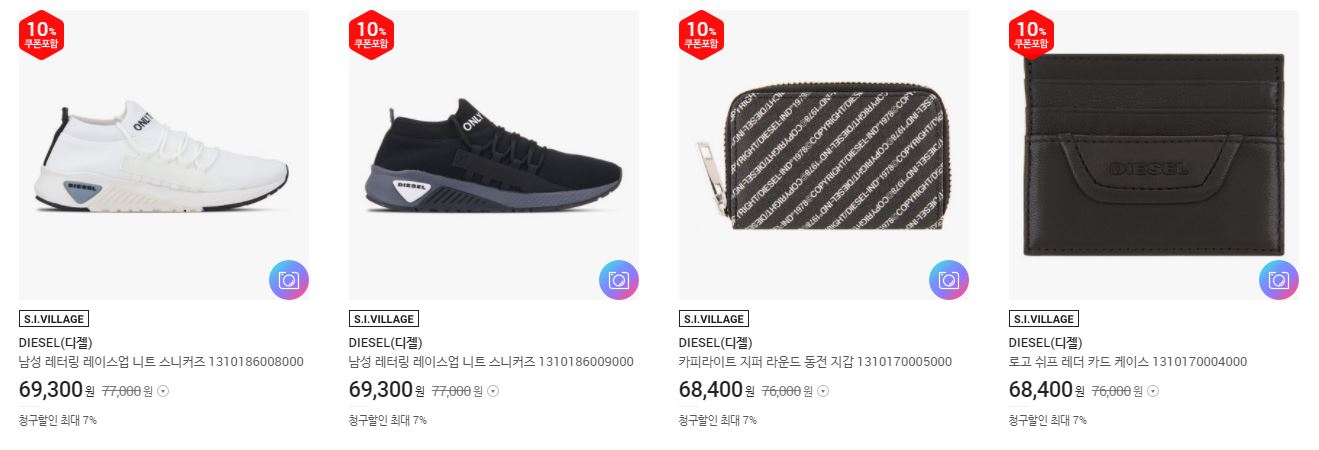Image resolution: width=1319 pixels, height=450 pixels.
Task: Open image search on zipper coin wallet
Action: click(x=948, y=280)
